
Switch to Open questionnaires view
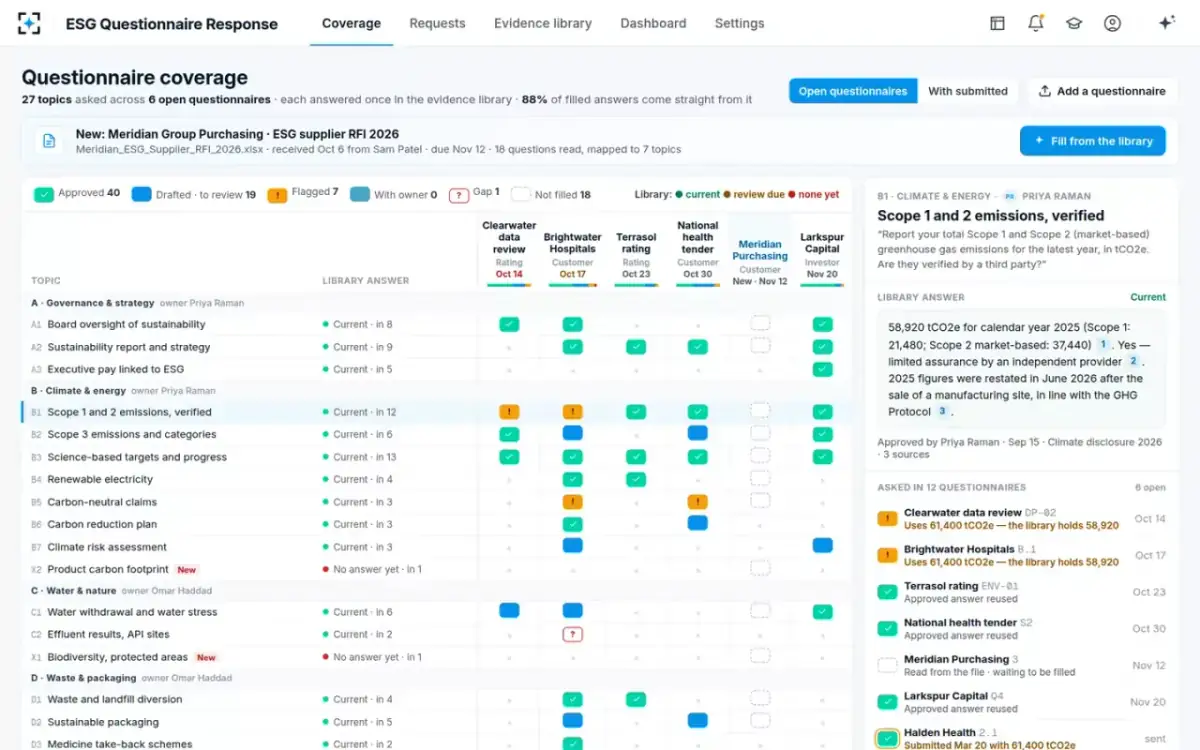(x=853, y=91)
